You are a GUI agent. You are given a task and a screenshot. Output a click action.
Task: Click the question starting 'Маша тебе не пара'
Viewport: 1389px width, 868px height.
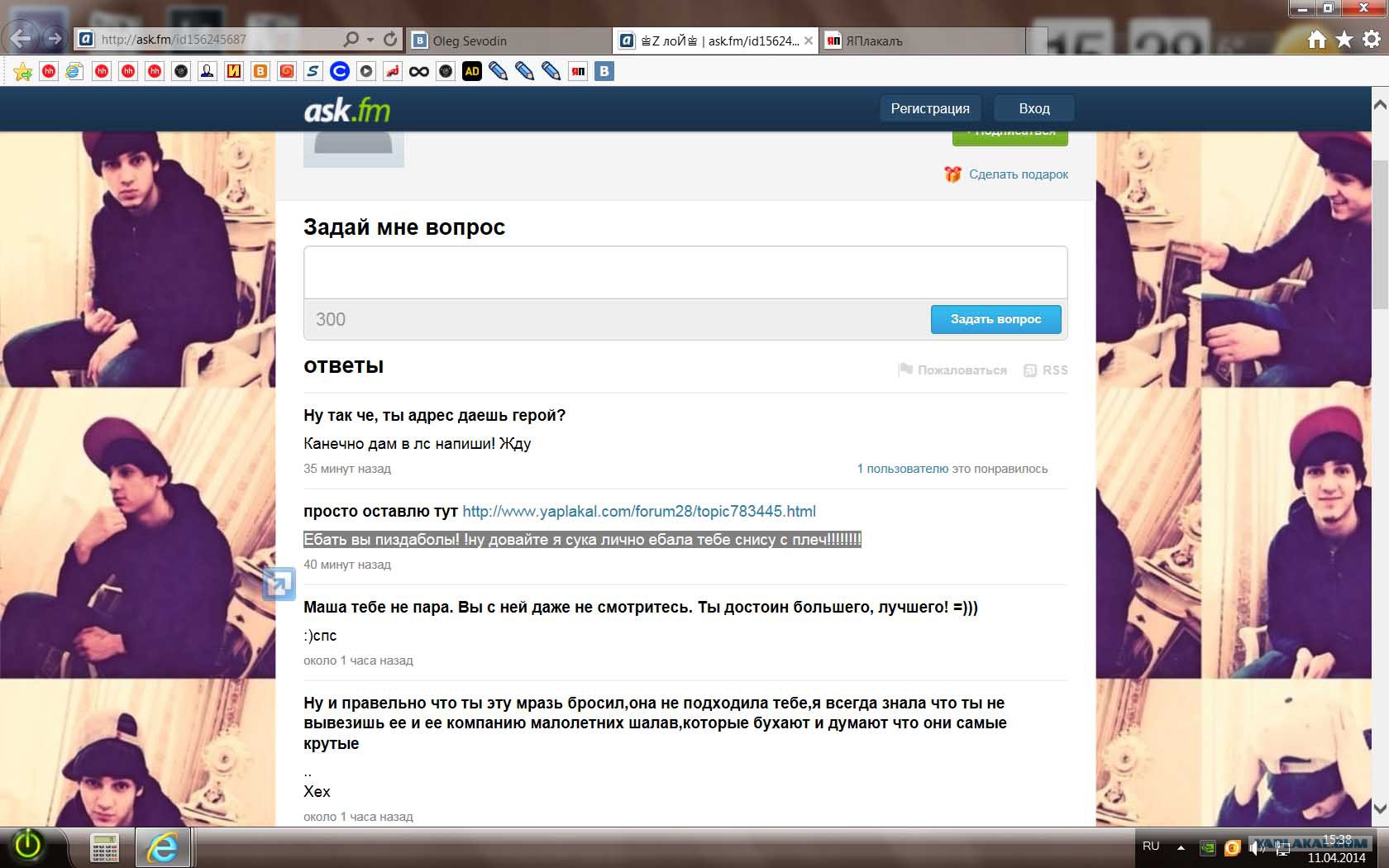(641, 608)
